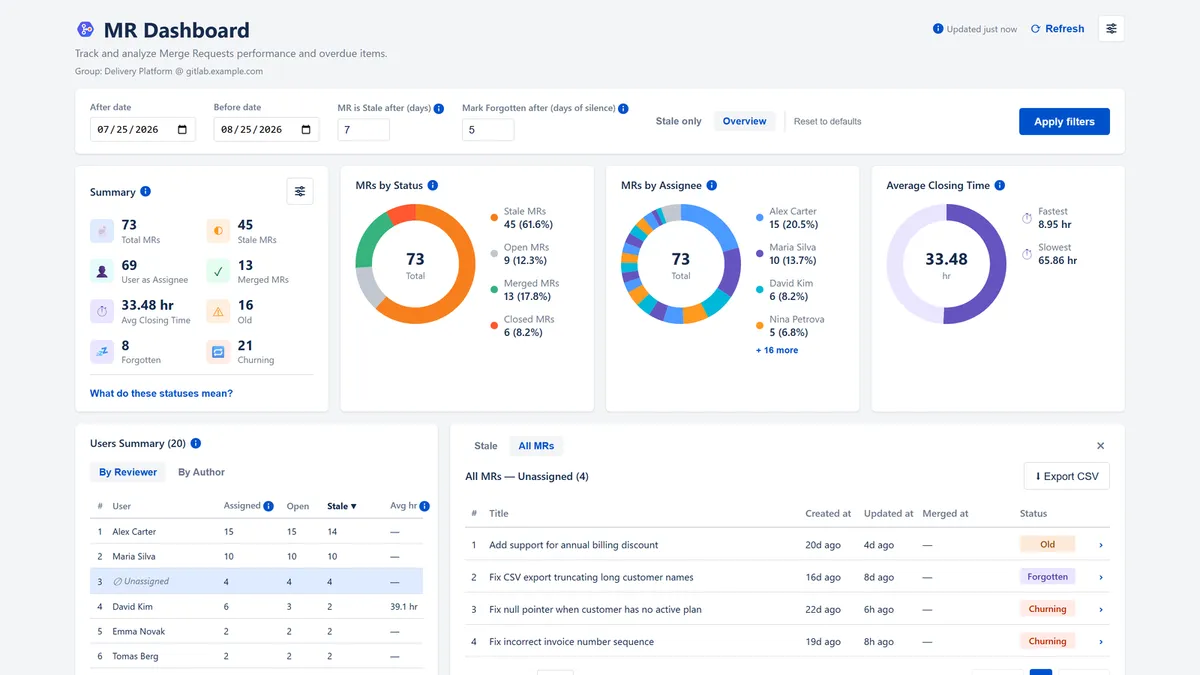Click the Slowest stopwatch icon
1200x675 pixels.
(1027, 254)
